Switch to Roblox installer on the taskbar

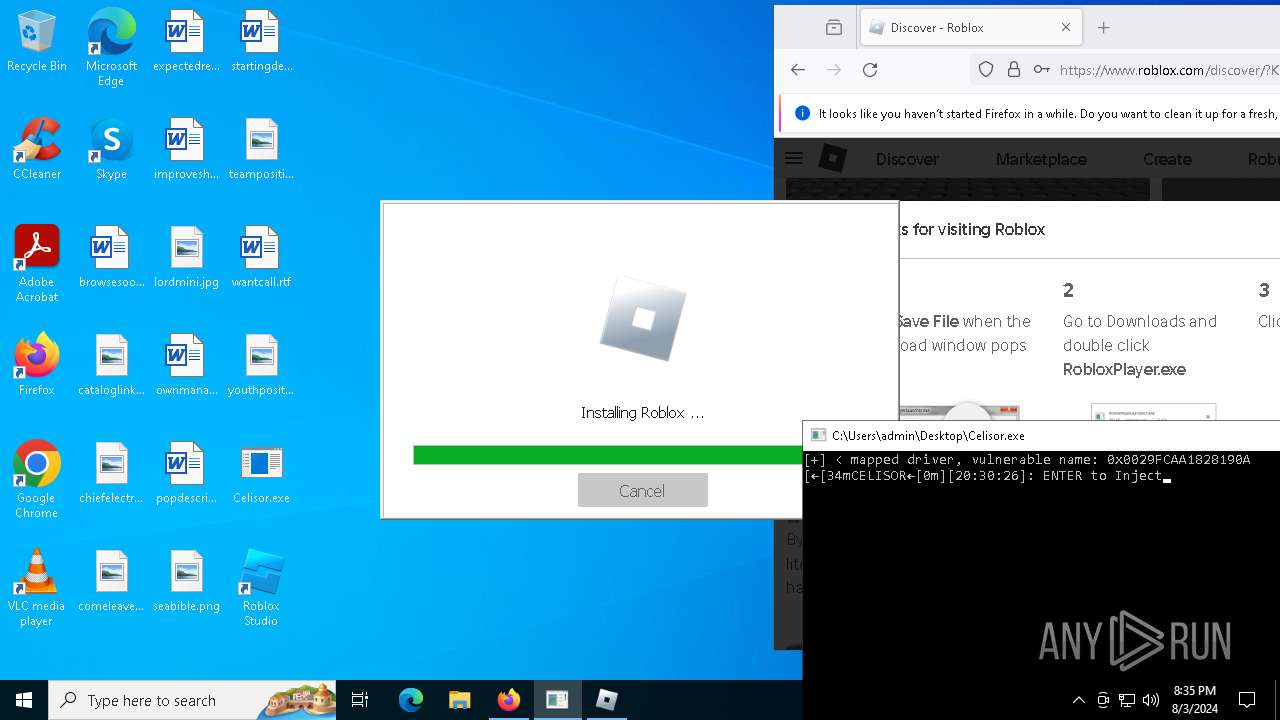tap(606, 700)
